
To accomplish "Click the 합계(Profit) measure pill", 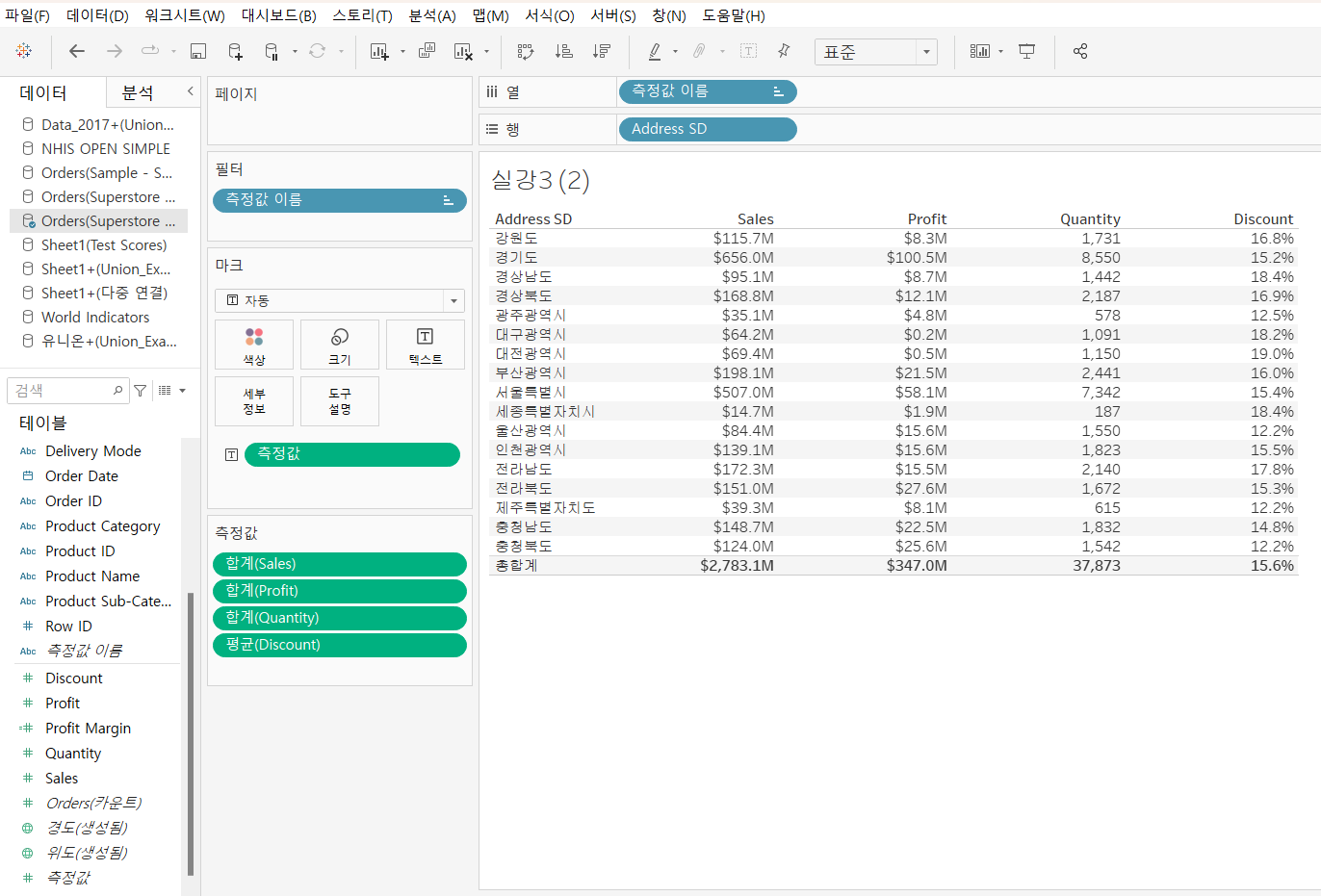I will (340, 591).
